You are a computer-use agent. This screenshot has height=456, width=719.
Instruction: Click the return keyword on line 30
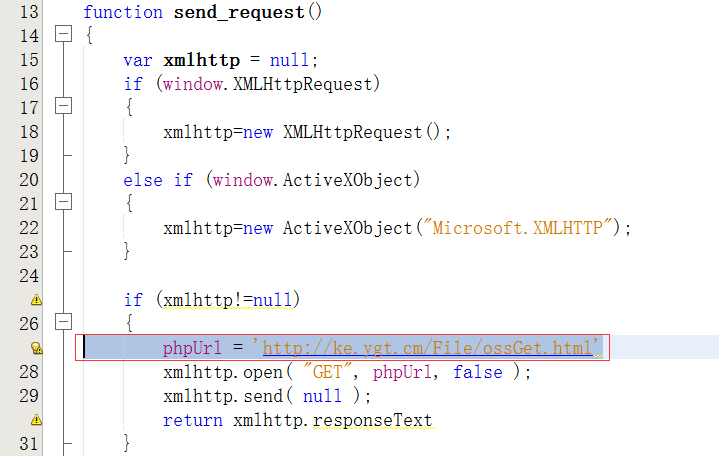(x=193, y=420)
